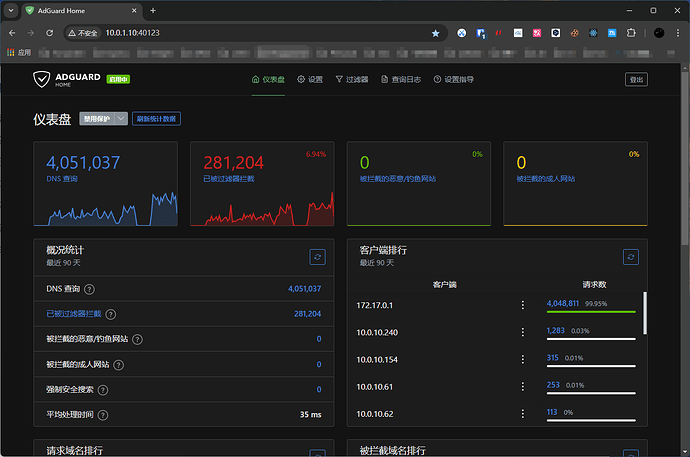Image resolution: width=690 pixels, height=457 pixels.
Task: Click request count 253 for 10.0.10.61
Action: coord(553,385)
